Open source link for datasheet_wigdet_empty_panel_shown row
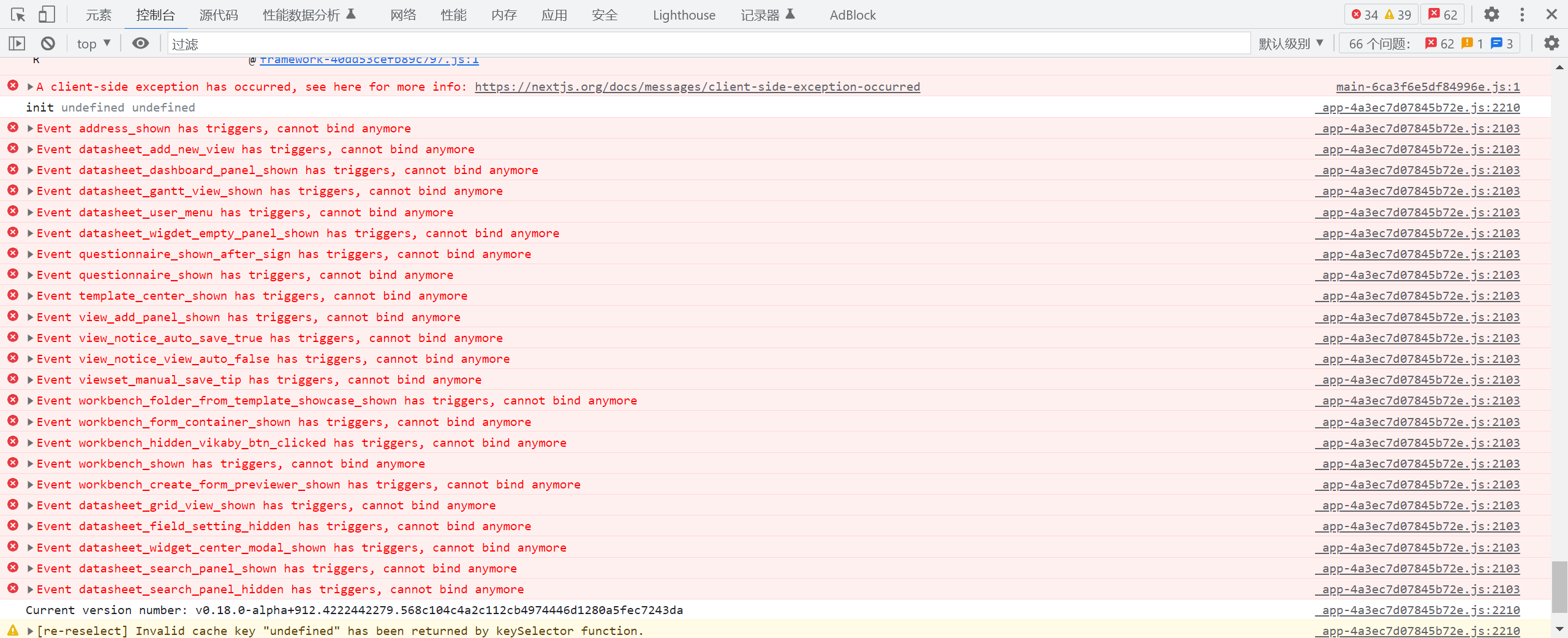The width and height of the screenshot is (1568, 638). tap(1418, 233)
